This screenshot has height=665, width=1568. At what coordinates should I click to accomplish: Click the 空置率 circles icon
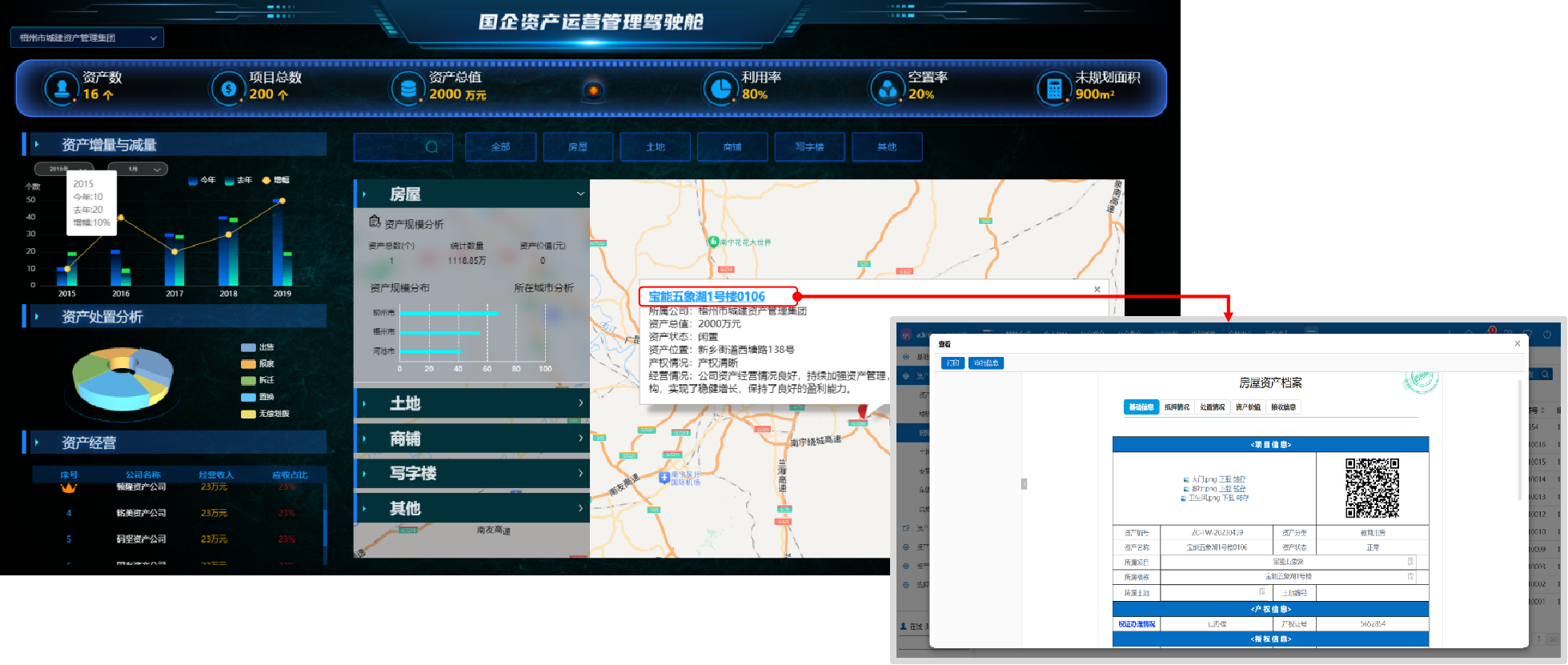click(887, 89)
